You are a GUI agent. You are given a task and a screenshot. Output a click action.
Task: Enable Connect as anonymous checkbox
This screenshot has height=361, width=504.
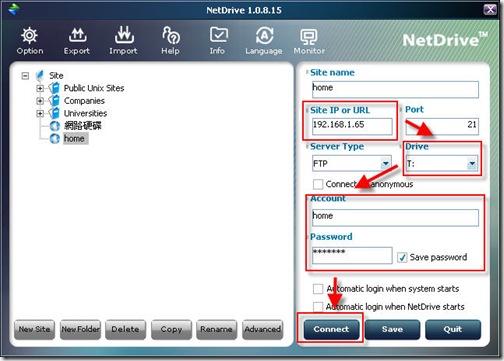click(x=318, y=184)
